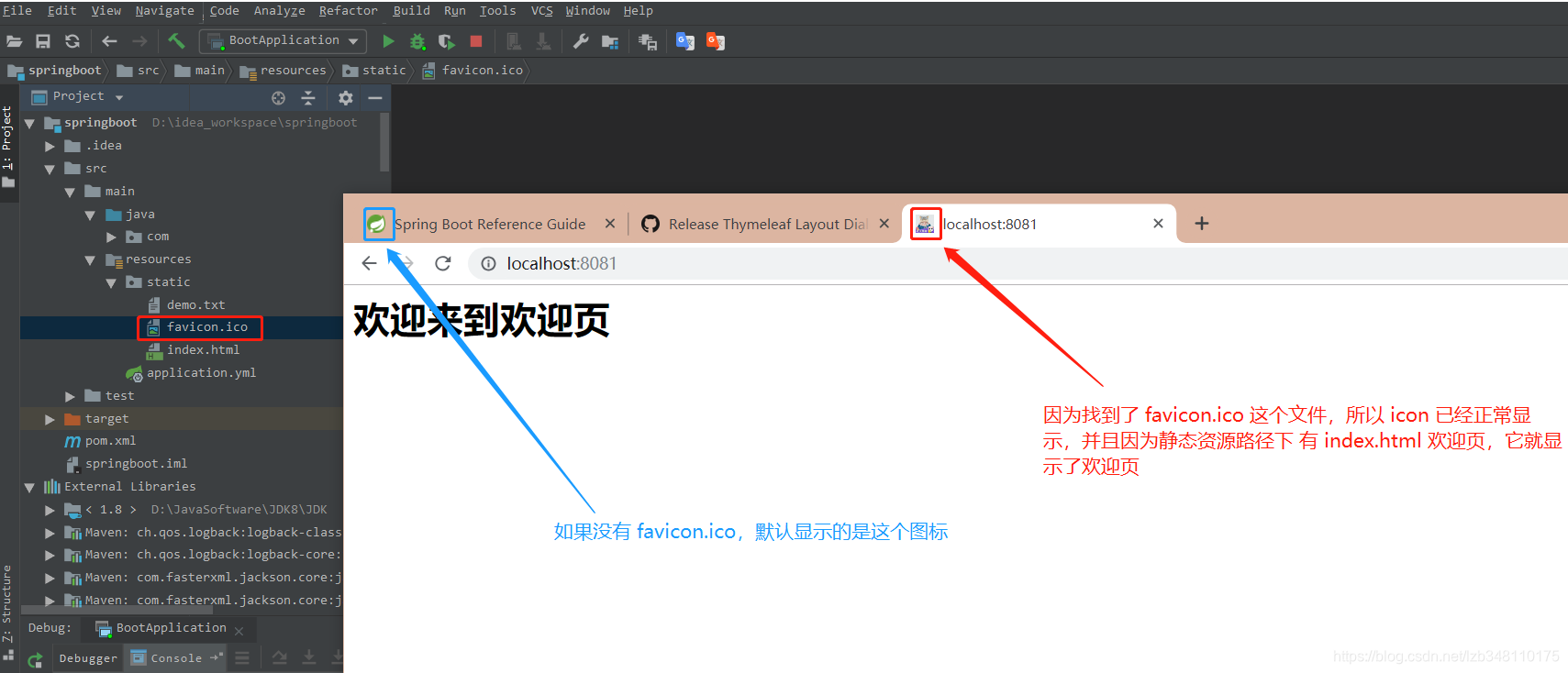1568x673 pixels.
Task: Click the Open folder toolbar icon
Action: (x=14, y=41)
